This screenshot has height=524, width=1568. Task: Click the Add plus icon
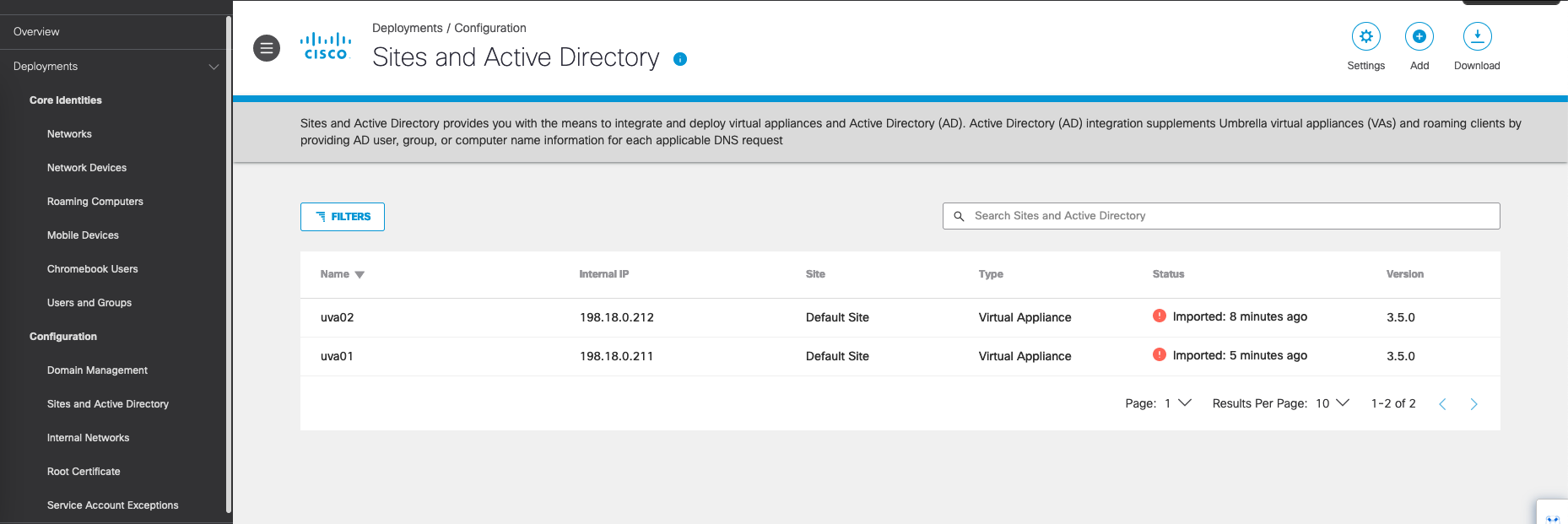pyautogui.click(x=1419, y=37)
